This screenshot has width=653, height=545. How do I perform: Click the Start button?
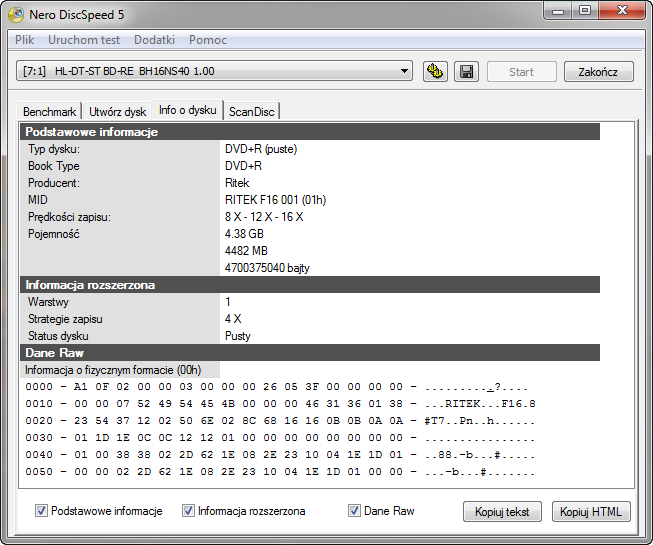(521, 72)
